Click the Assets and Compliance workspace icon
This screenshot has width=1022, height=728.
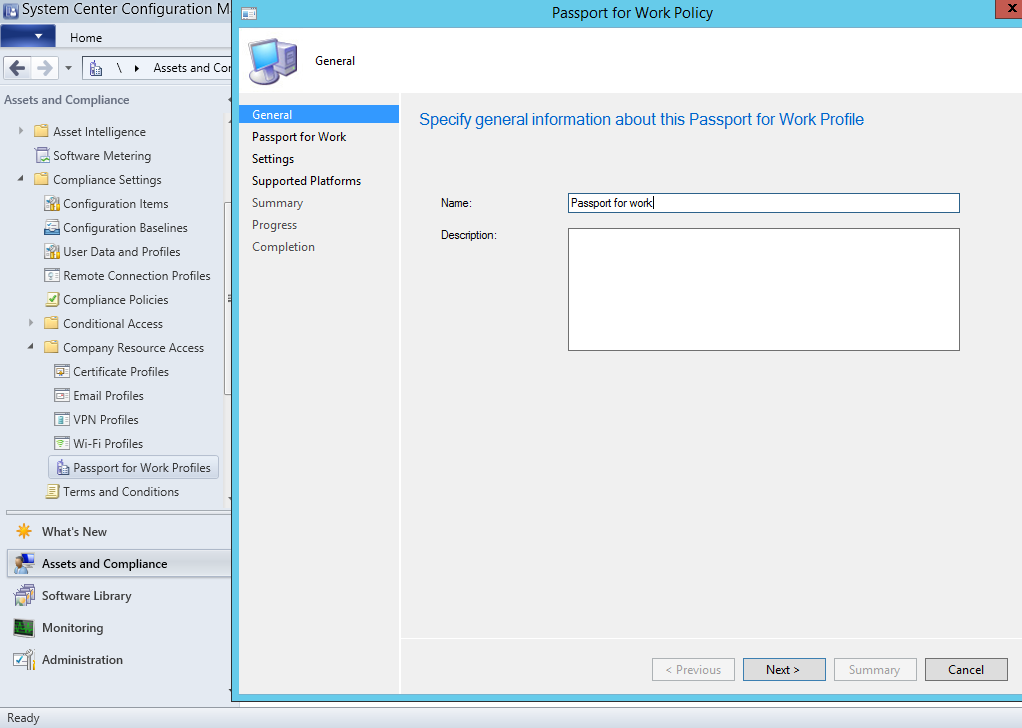pyautogui.click(x=24, y=563)
